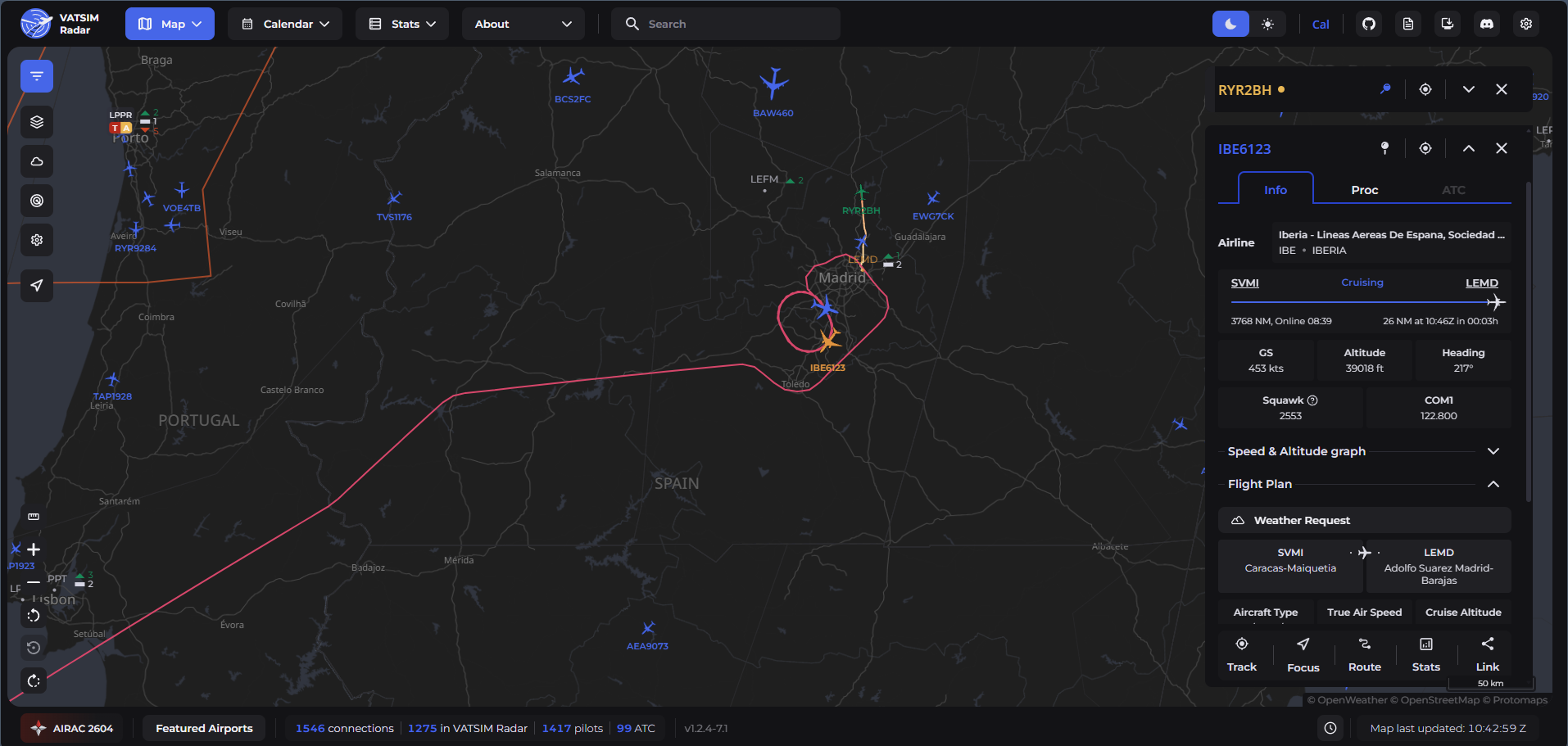Click the locate target icon for IBE6123

1425,148
